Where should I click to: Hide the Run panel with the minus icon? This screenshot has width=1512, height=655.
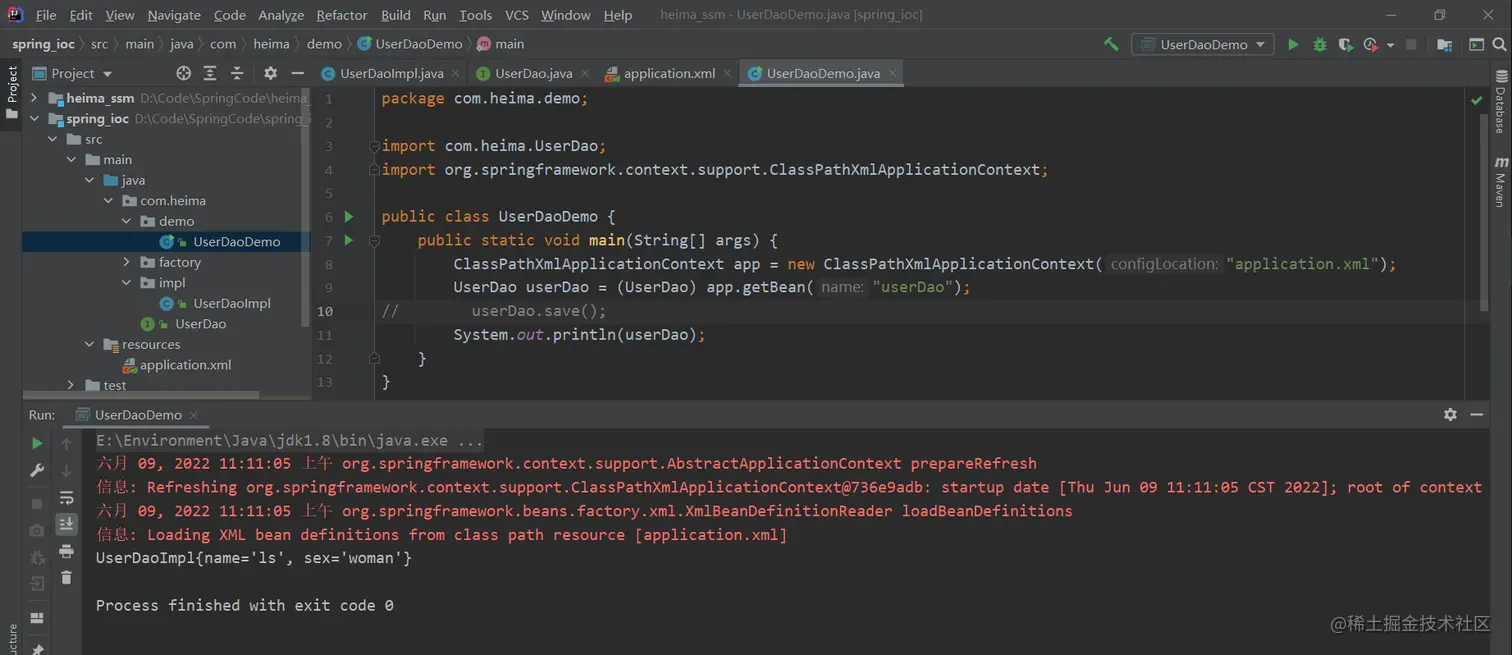1477,414
